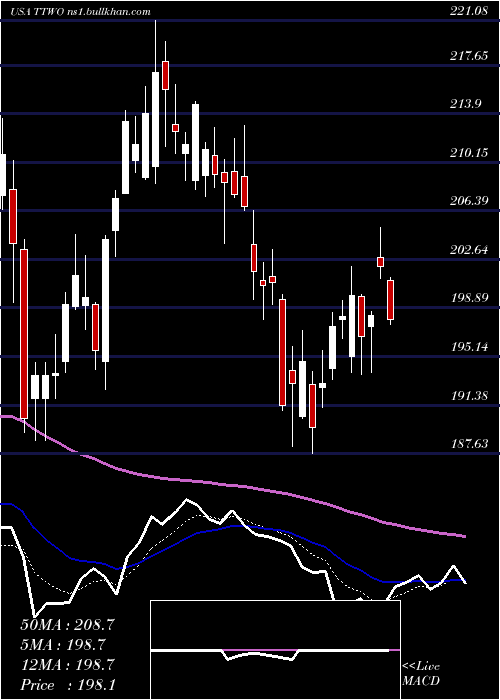Viewport: 500px width, 700px height.
Task: Click the tallest white candle near 217.65
Action: pyautogui.click(x=155, y=120)
